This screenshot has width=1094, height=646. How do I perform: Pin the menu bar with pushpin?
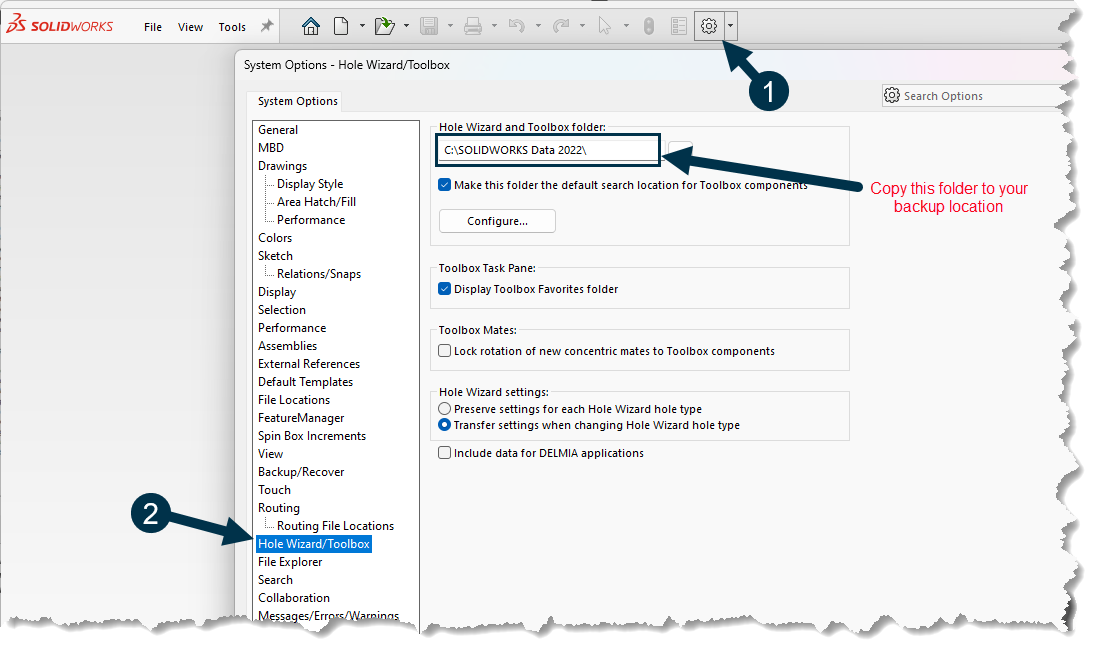(267, 27)
